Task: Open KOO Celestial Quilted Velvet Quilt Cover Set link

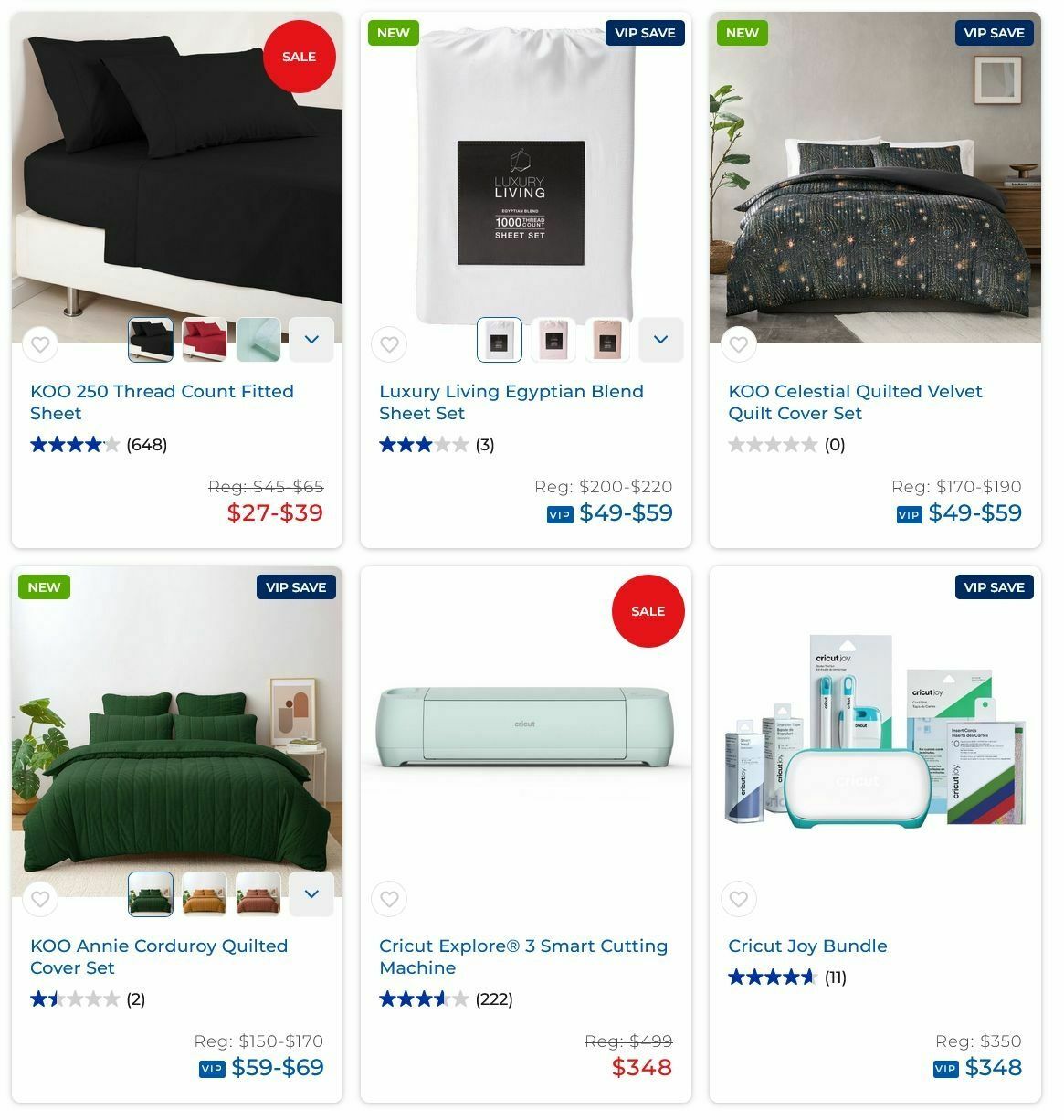Action: click(x=855, y=402)
